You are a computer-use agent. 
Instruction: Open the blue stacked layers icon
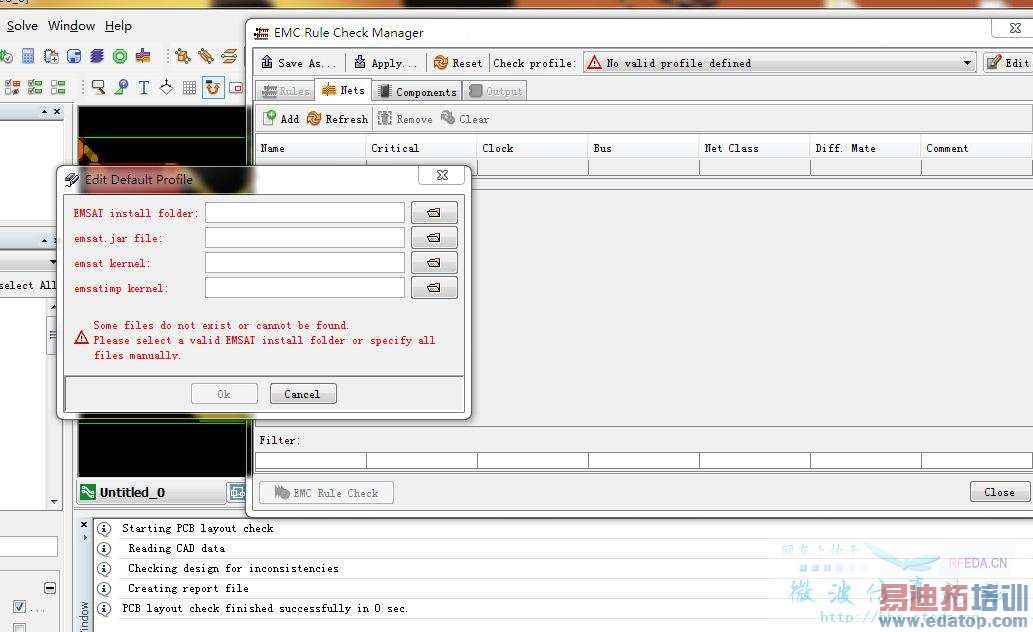pyautogui.click(x=97, y=56)
